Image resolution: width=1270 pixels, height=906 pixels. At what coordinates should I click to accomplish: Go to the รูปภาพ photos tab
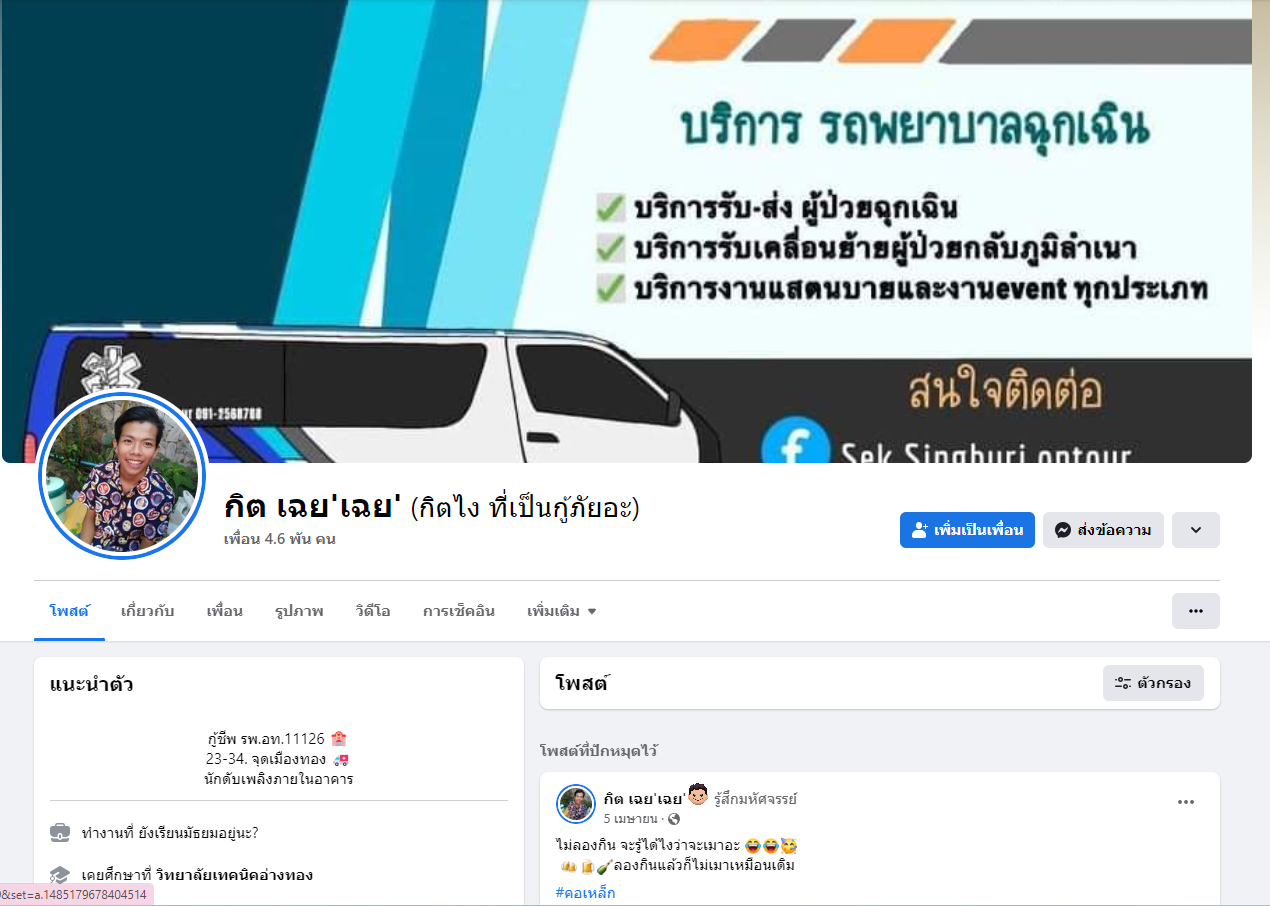tap(299, 611)
